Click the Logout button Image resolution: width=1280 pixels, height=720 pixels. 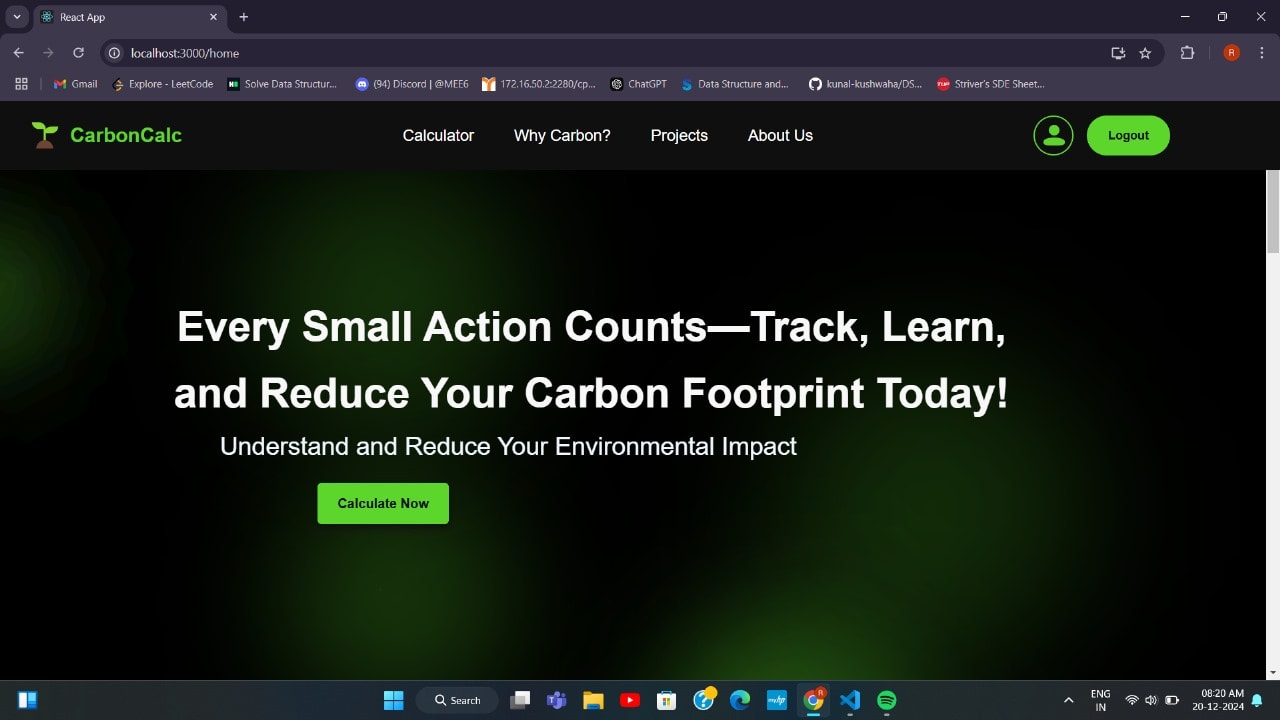coord(1128,135)
